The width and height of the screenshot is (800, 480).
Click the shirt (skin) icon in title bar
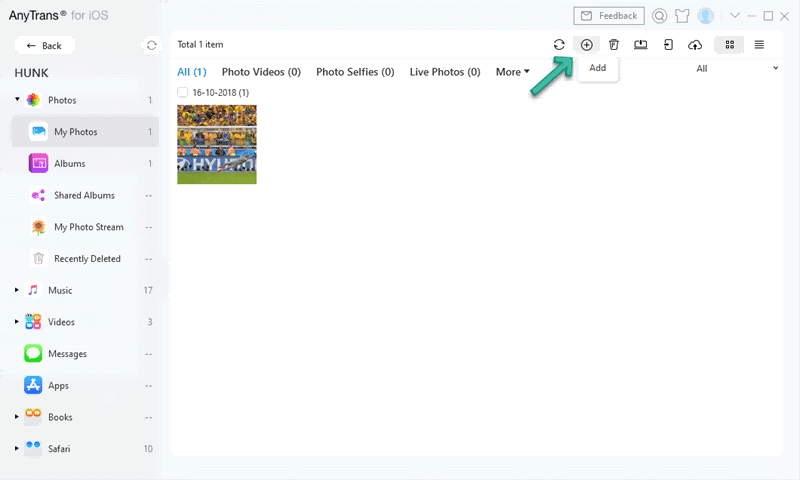[x=682, y=16]
